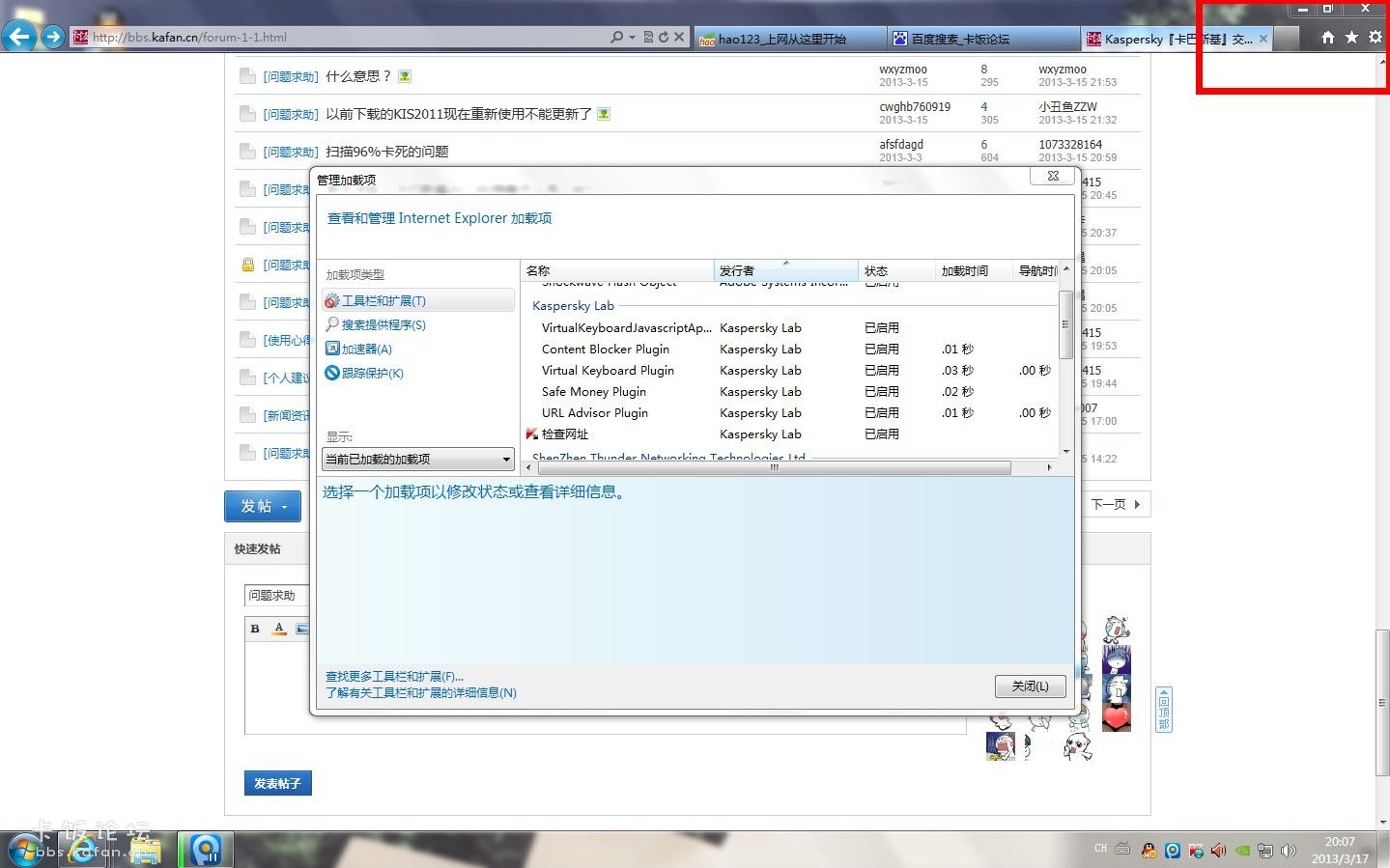The width and height of the screenshot is (1390, 868).
Task: Click the 回顶部 back-to-top button
Action: coord(1164,710)
